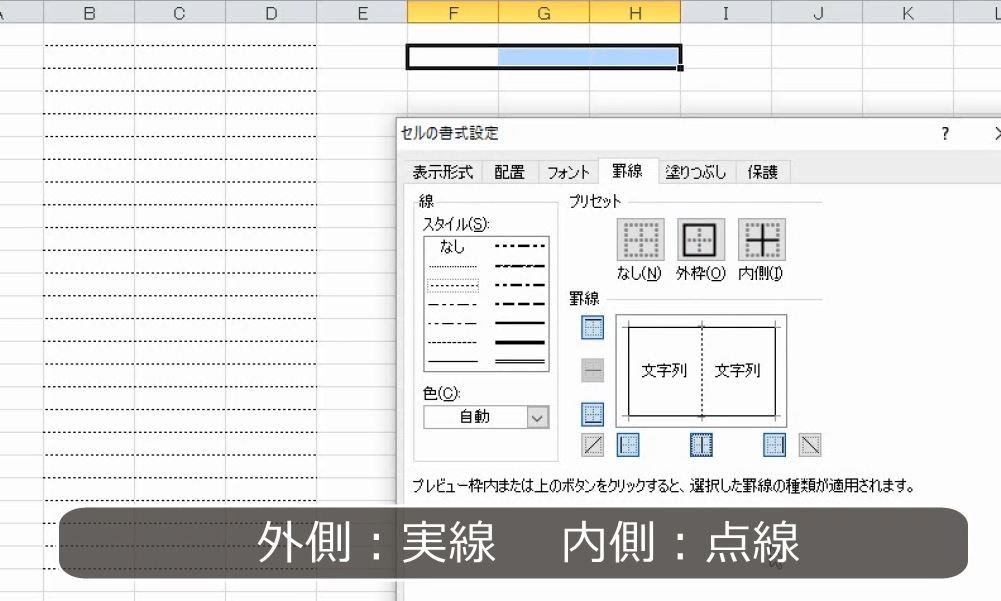Apply the 内側 inner borders preset
This screenshot has height=601, width=1001.
760,238
